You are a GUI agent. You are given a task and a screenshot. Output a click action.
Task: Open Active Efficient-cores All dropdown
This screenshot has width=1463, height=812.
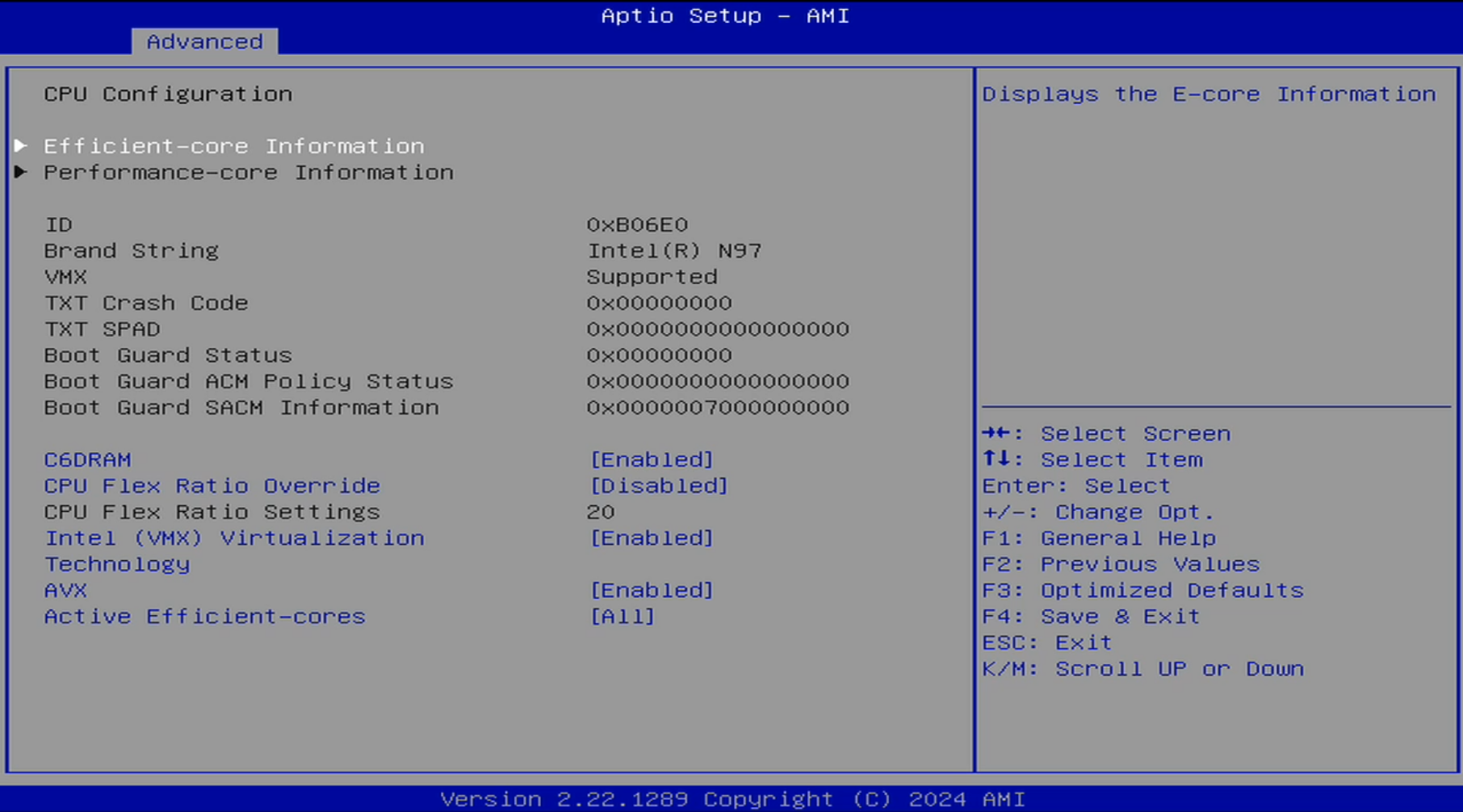pos(622,617)
